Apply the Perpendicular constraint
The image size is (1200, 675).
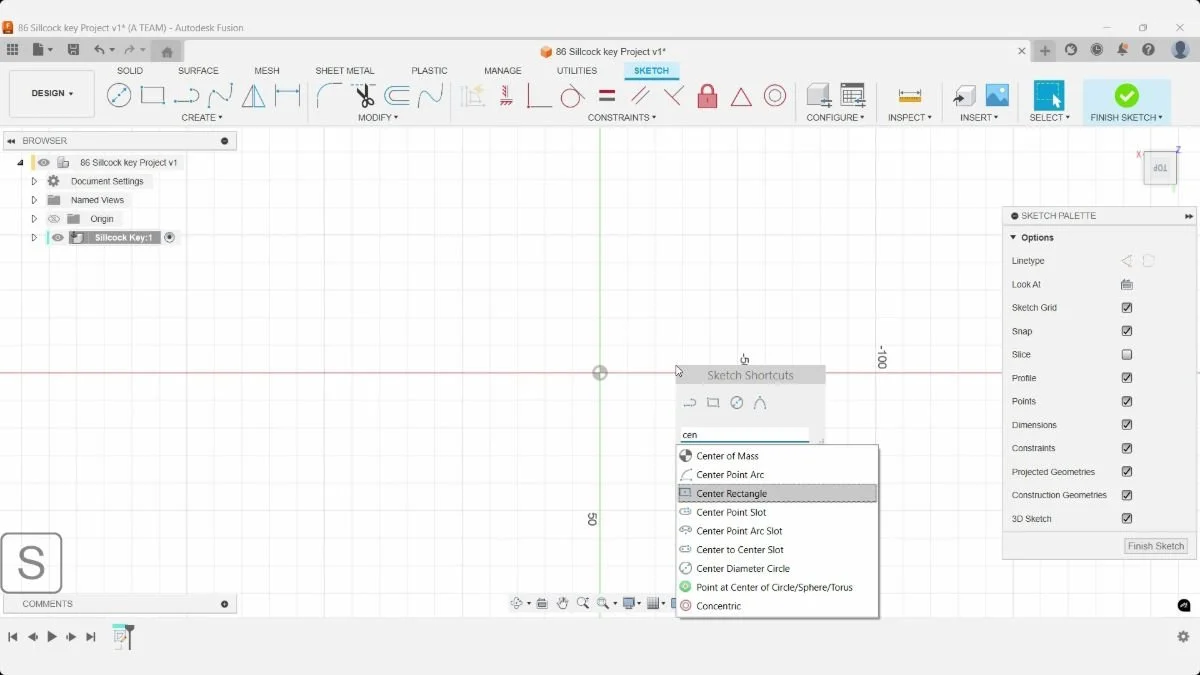674,96
